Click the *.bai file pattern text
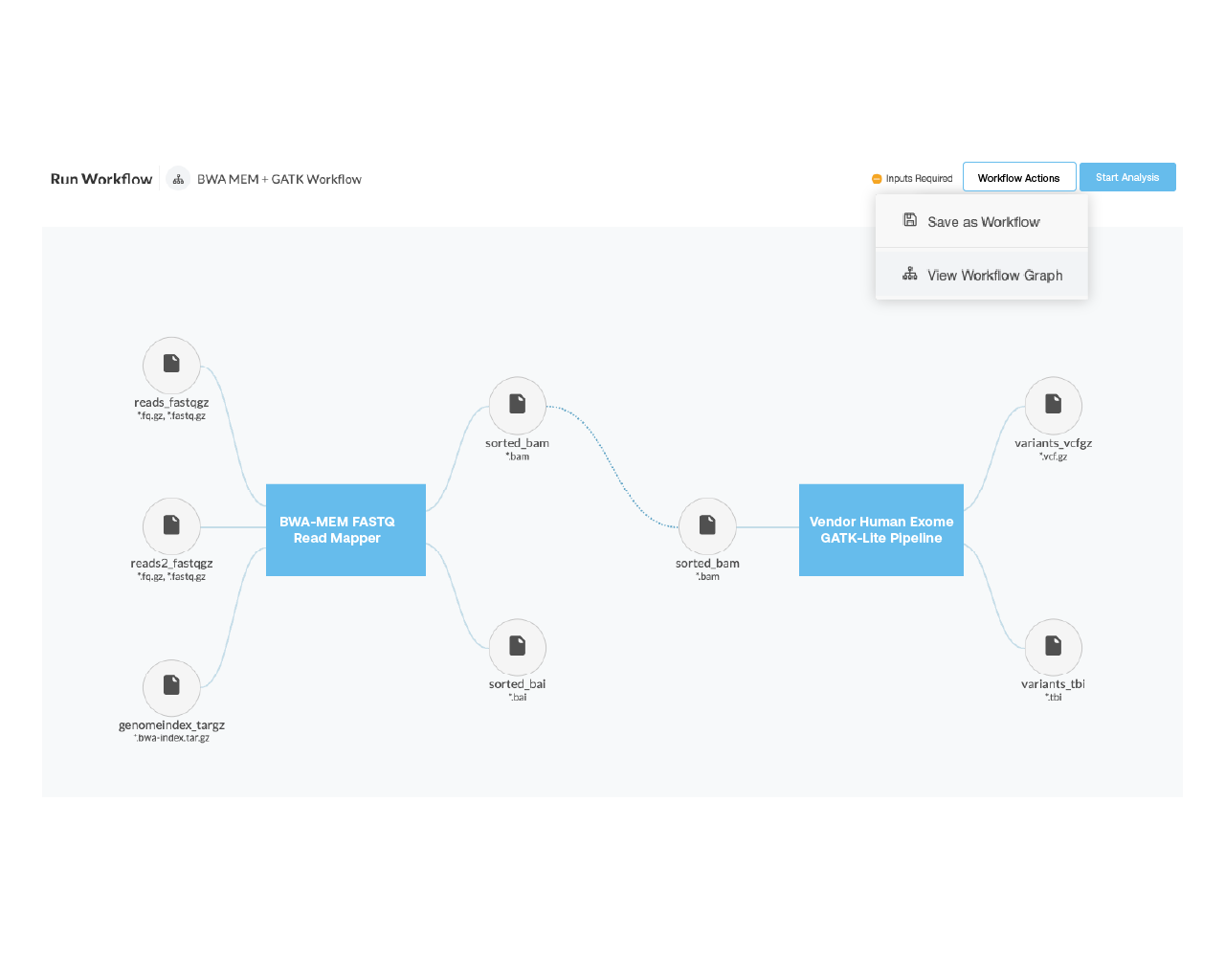The height and width of the screenshot is (980, 1225). tap(518, 698)
